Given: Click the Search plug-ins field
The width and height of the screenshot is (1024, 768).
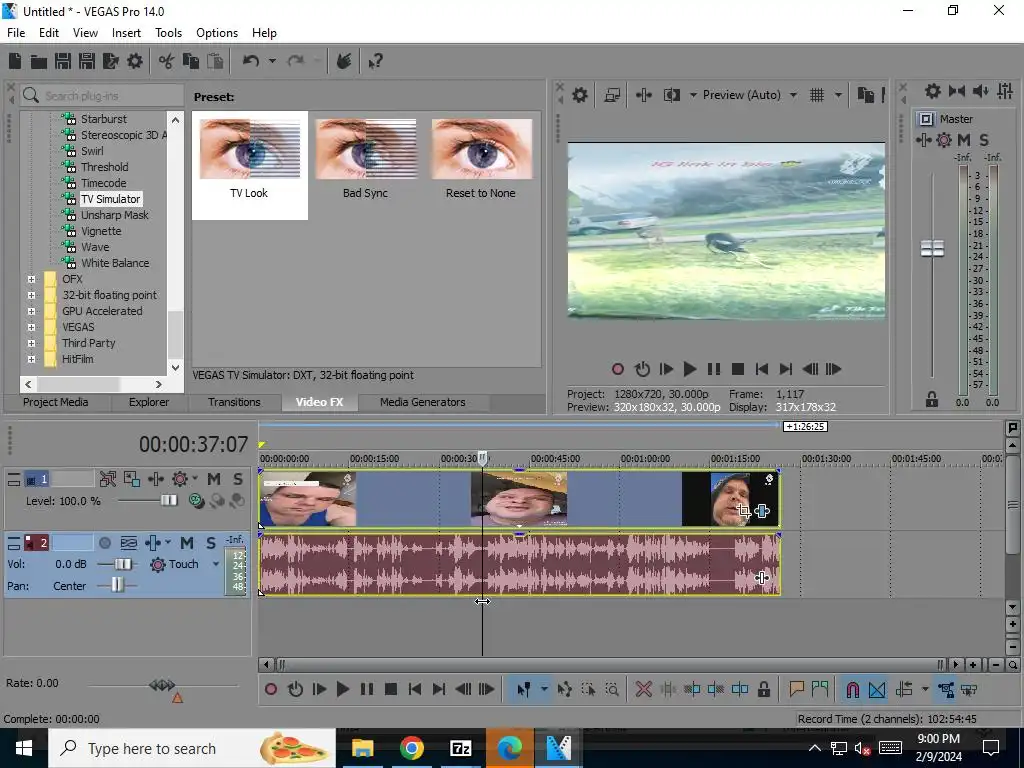Looking at the screenshot, I should [x=102, y=95].
